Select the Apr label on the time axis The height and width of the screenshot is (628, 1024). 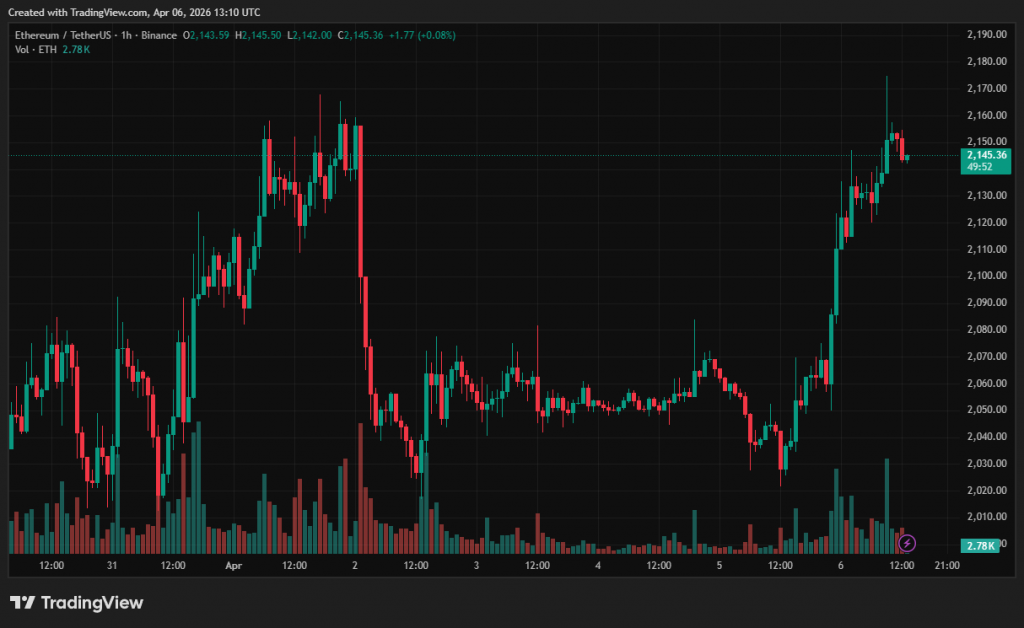233,566
